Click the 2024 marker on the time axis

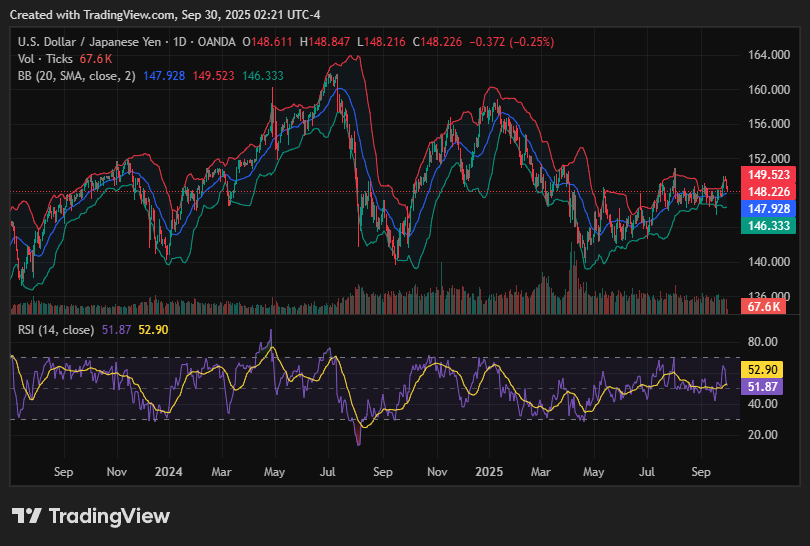click(x=169, y=470)
